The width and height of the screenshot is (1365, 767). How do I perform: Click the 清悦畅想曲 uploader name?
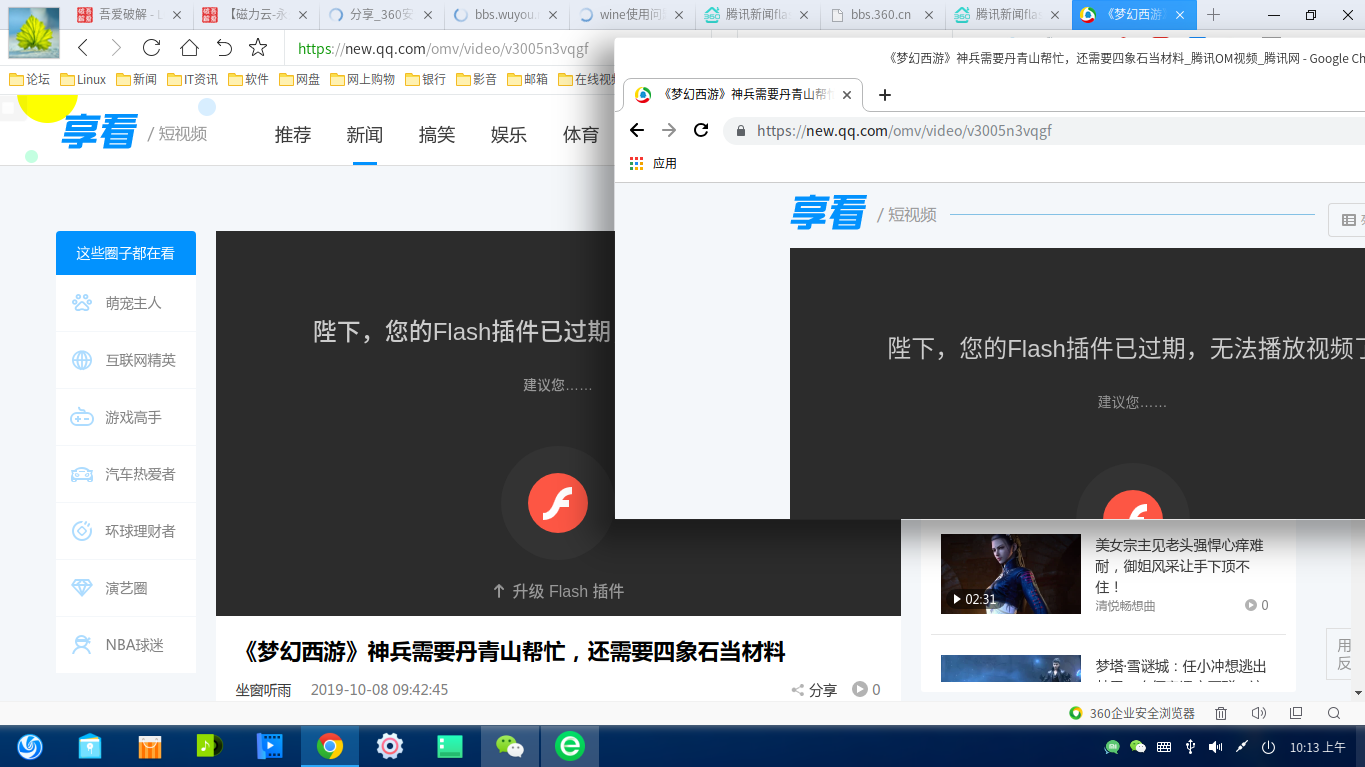[1125, 605]
